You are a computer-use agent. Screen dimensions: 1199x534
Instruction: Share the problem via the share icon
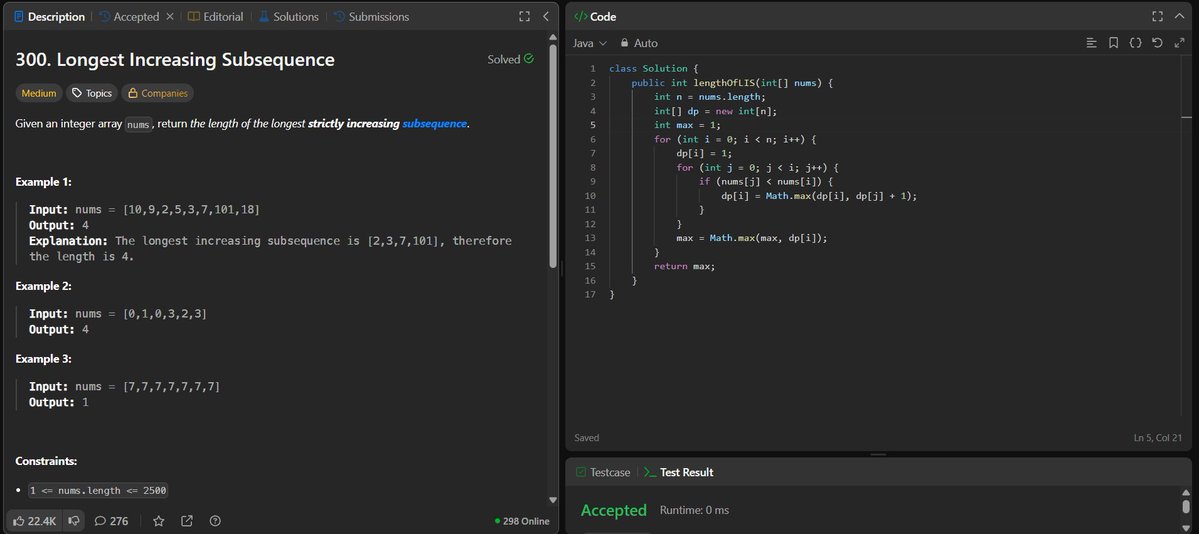point(187,521)
